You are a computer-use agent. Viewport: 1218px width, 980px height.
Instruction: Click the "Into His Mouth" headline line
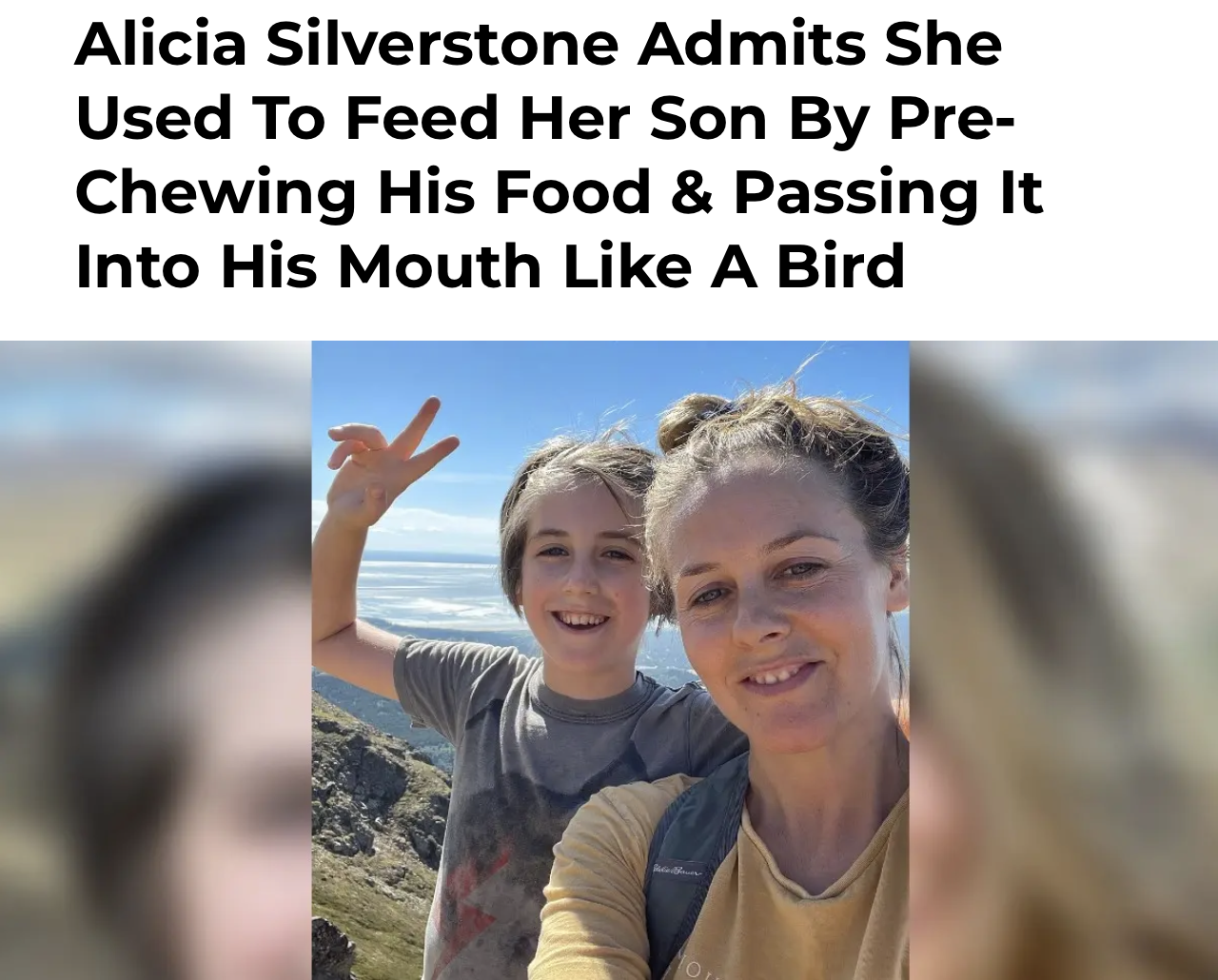490,265
